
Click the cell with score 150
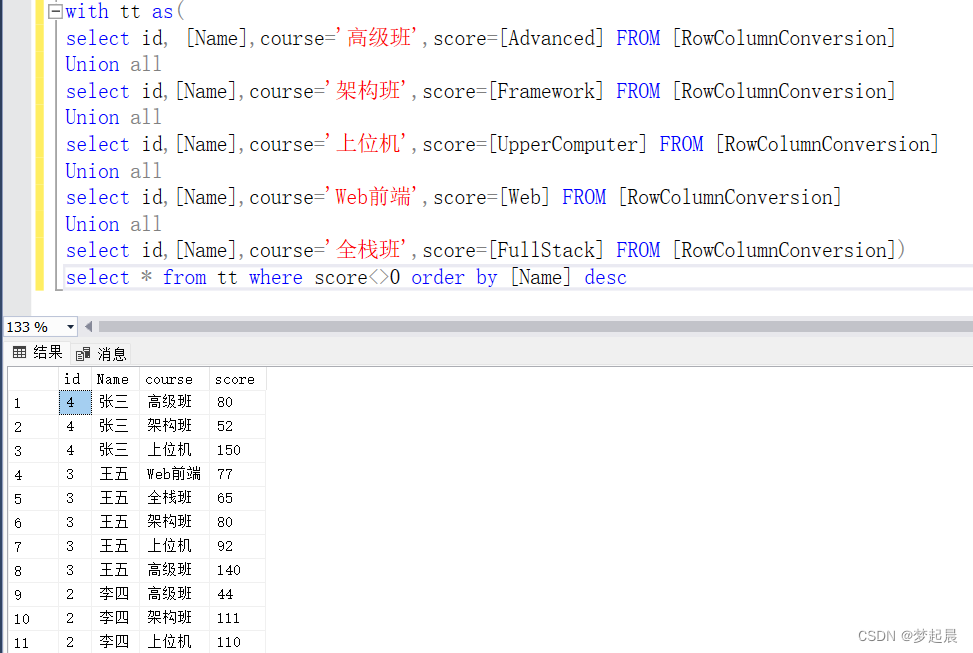pos(229,450)
